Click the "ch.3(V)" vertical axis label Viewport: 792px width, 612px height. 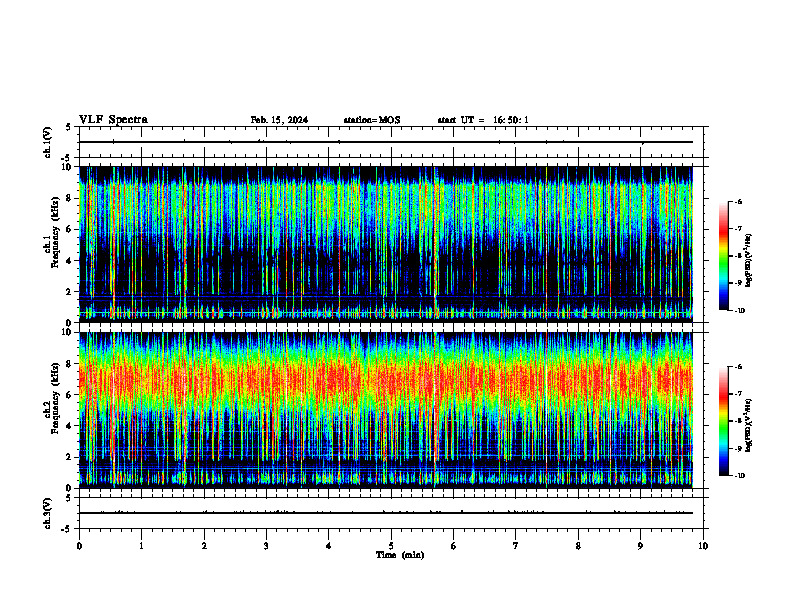(48, 513)
